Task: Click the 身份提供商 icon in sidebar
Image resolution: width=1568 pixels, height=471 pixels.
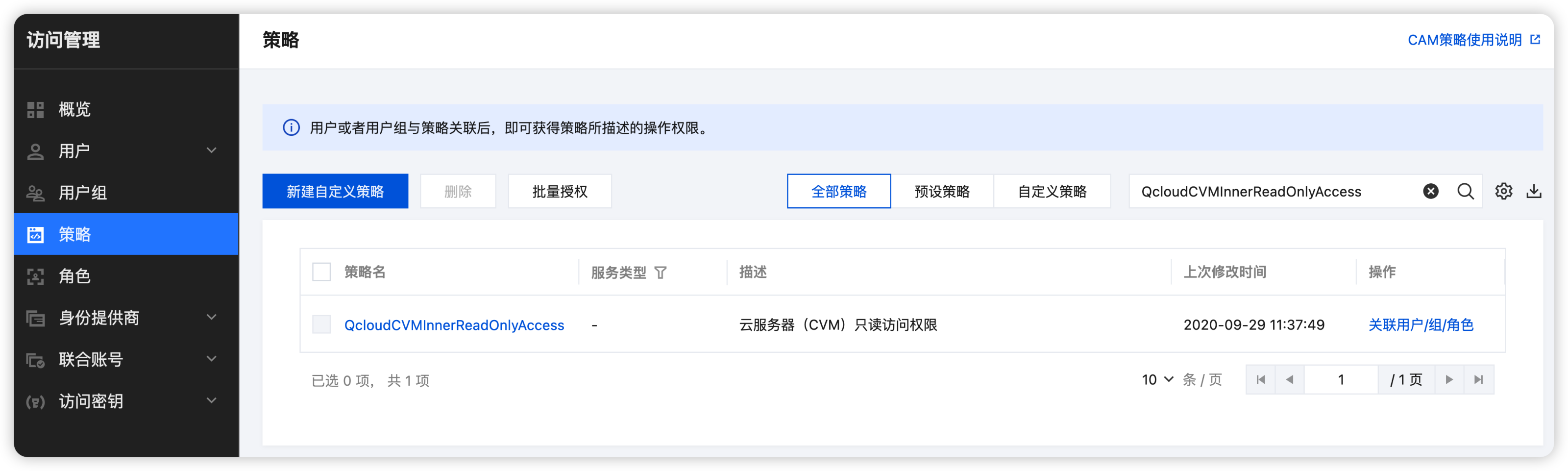Action: click(35, 318)
